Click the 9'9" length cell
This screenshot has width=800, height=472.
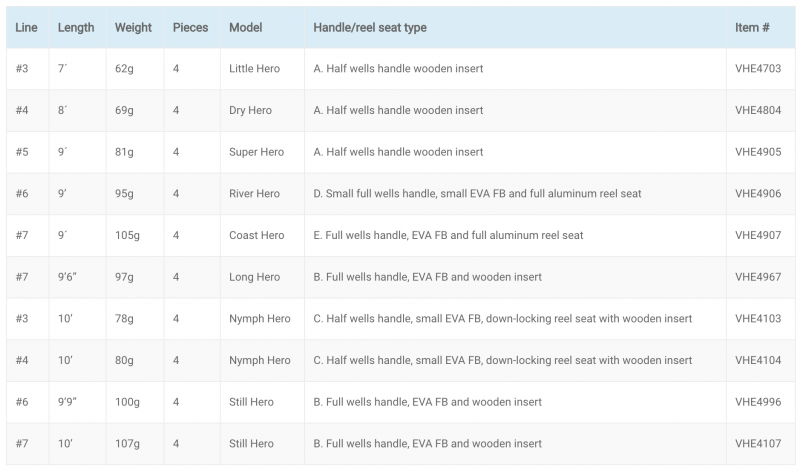pos(67,402)
